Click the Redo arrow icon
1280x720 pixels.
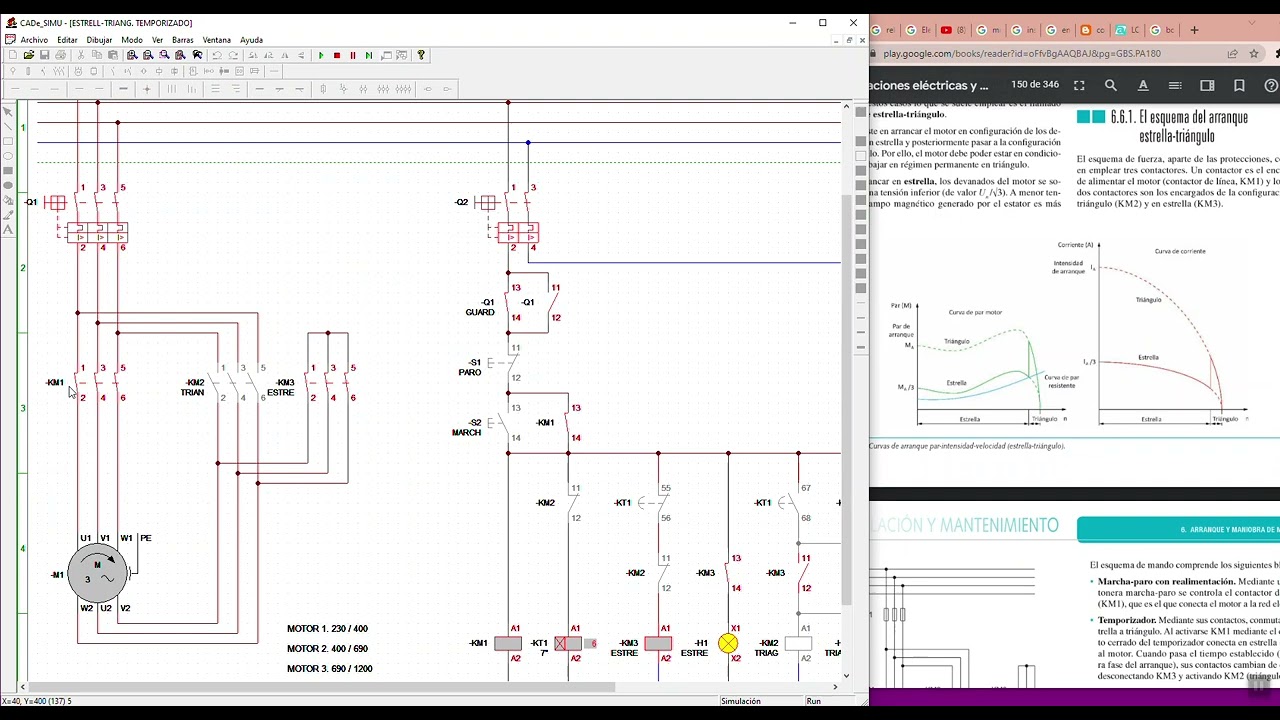coord(233,55)
